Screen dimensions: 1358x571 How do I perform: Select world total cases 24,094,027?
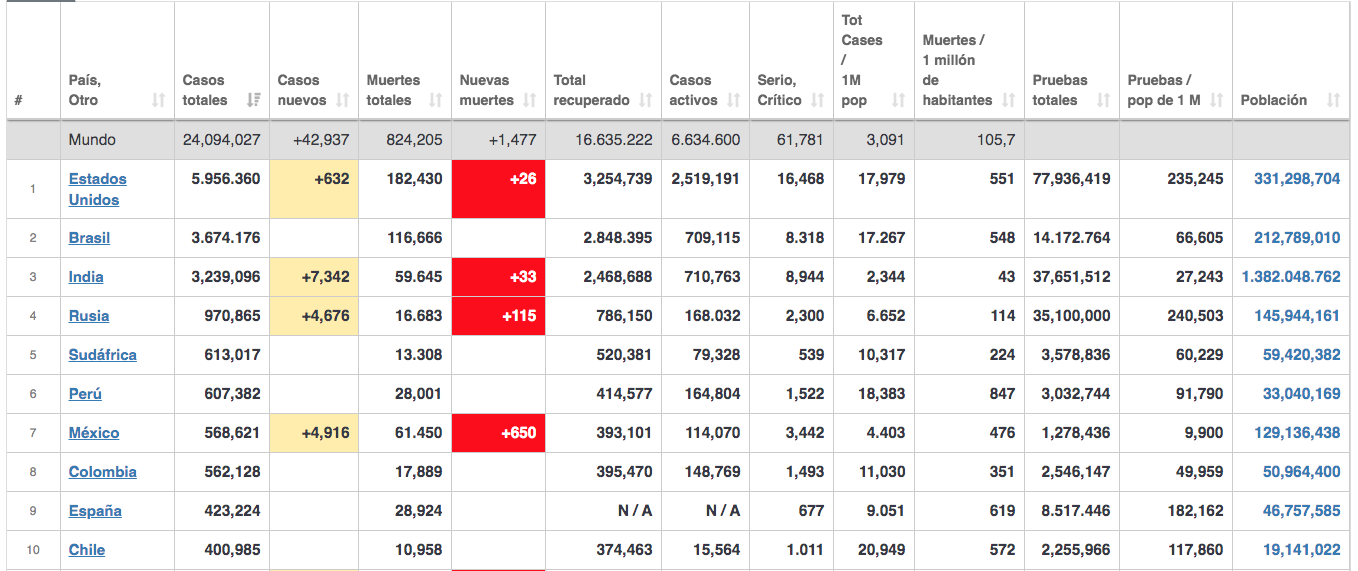tap(222, 140)
